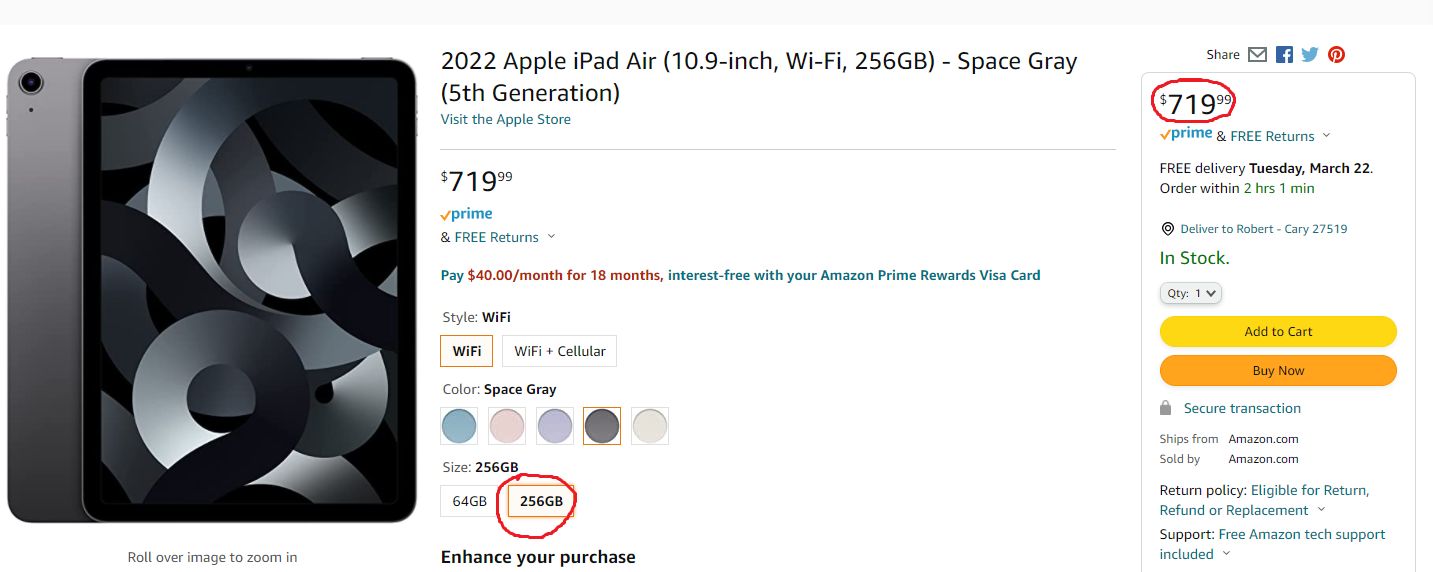Click the Add to Cart button
The image size is (1433, 572).
(x=1277, y=331)
